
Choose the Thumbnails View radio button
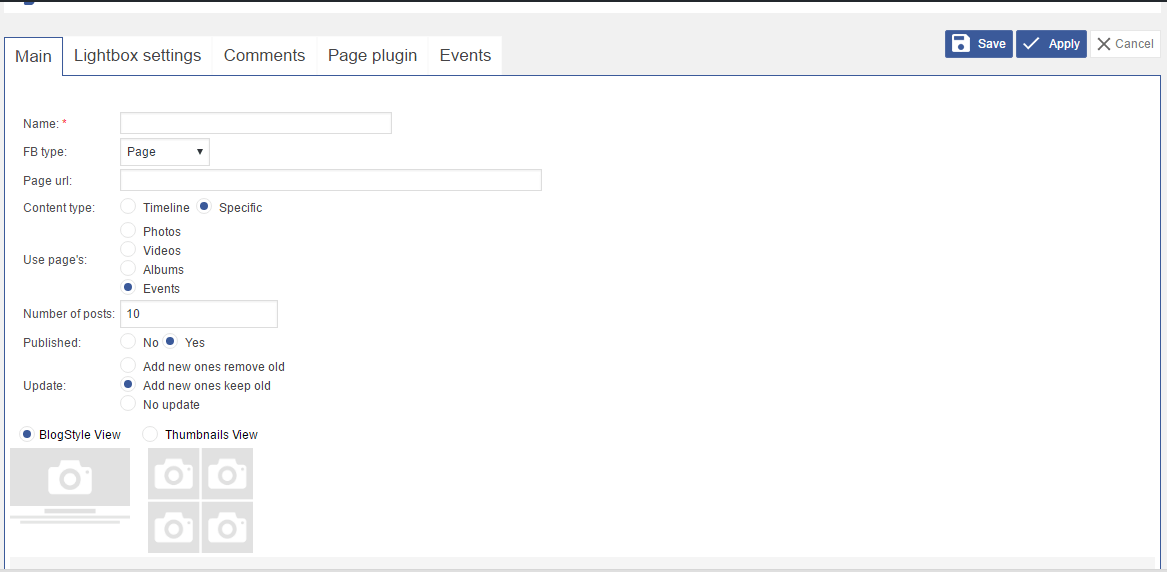(150, 435)
